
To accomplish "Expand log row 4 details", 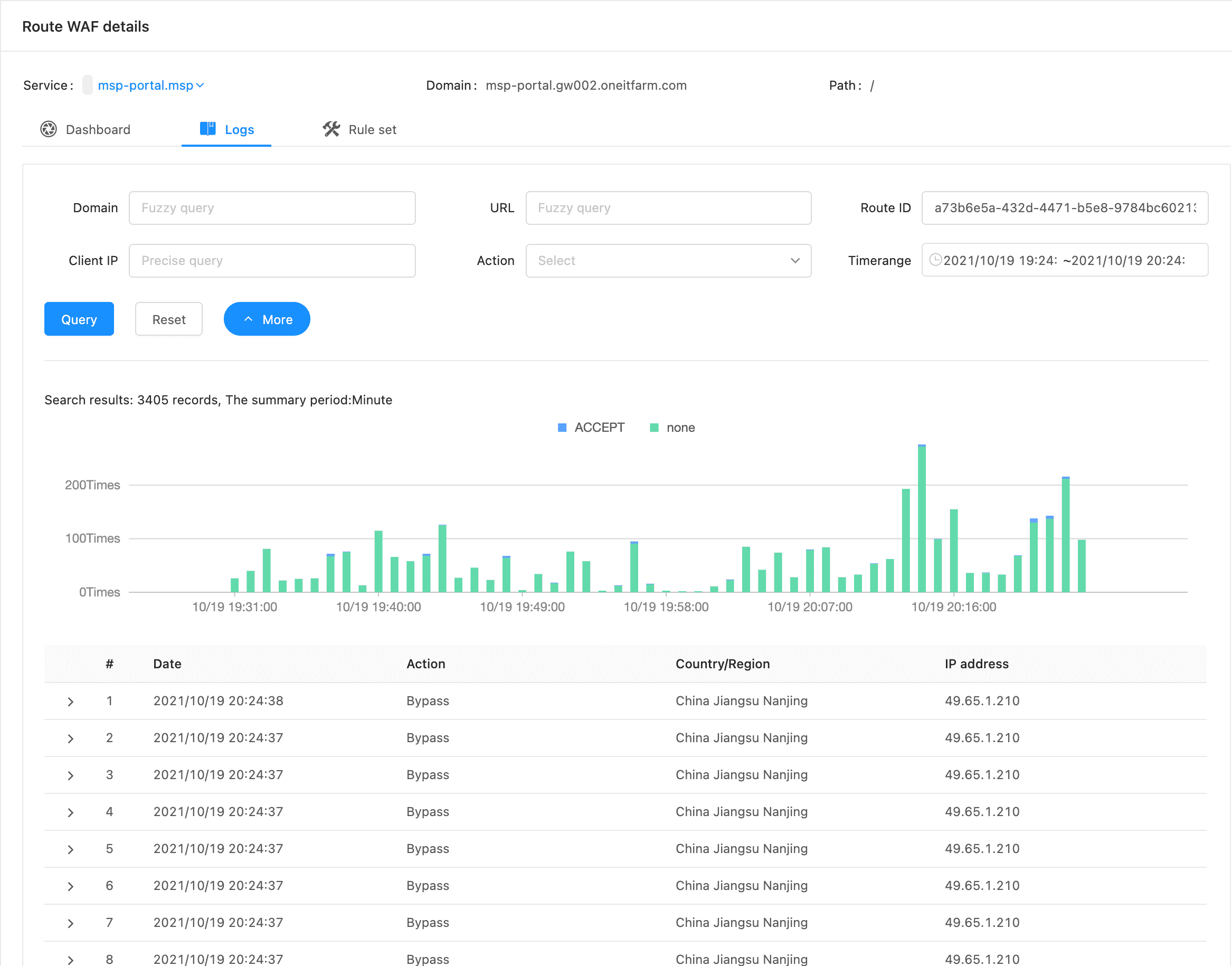I will tap(71, 813).
